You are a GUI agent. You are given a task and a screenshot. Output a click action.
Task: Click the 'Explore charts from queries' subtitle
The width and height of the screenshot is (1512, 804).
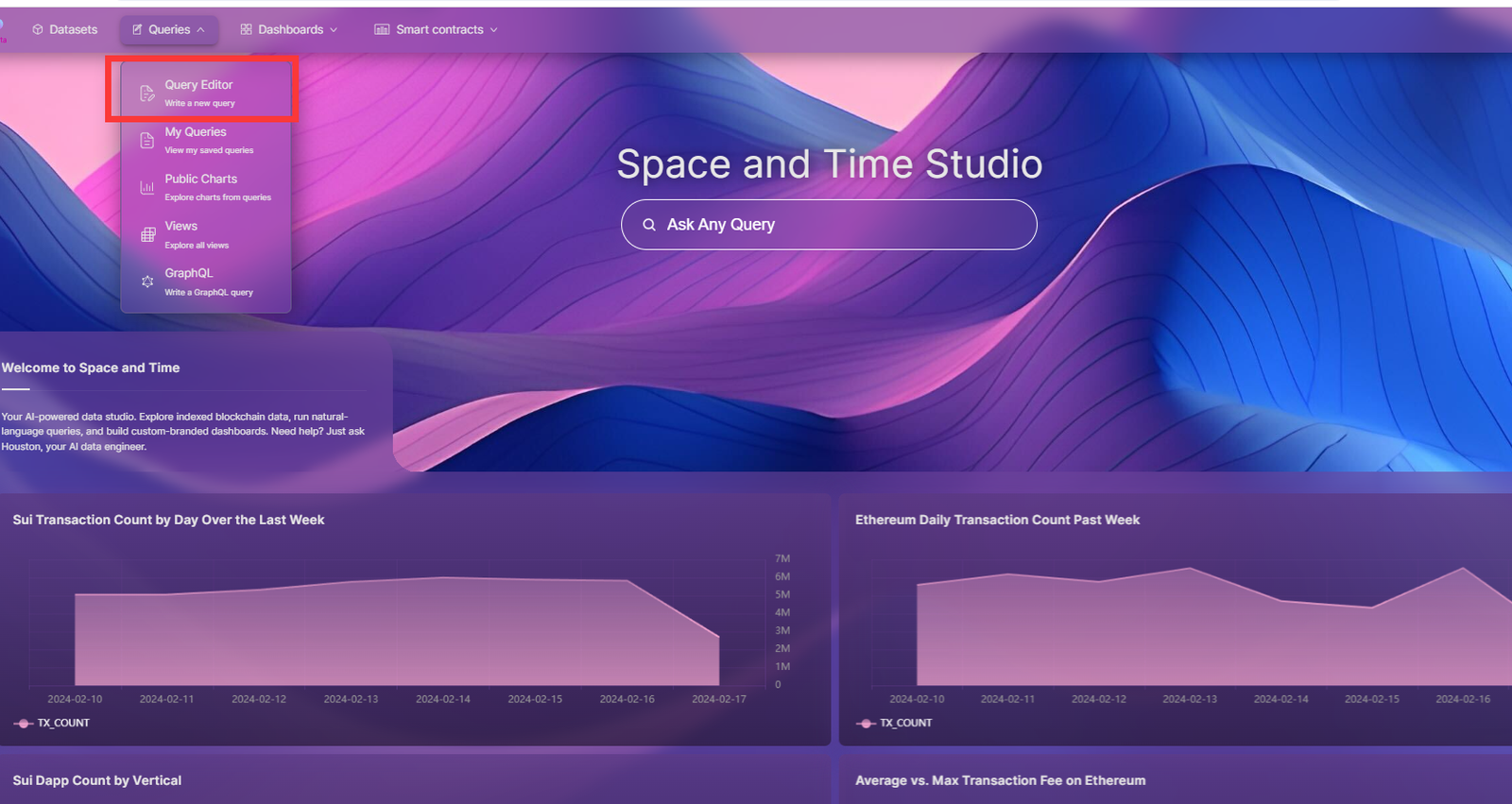pos(217,197)
